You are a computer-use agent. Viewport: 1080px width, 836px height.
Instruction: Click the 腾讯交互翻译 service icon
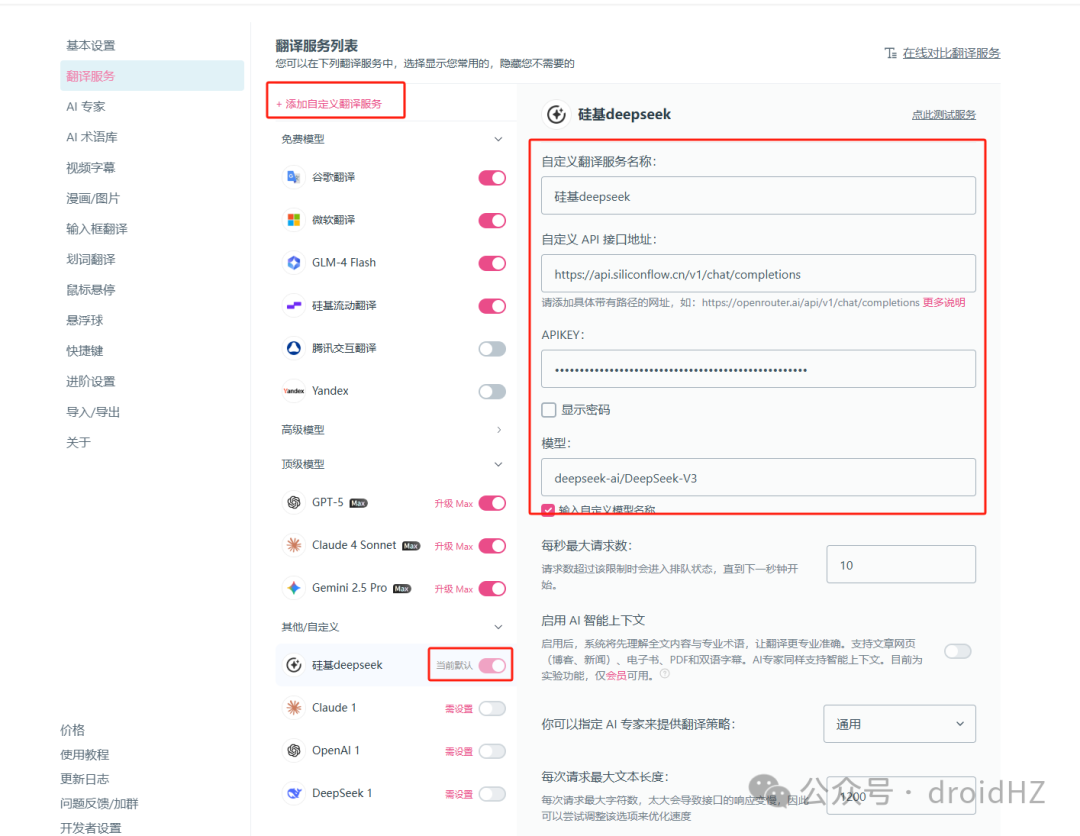click(293, 348)
